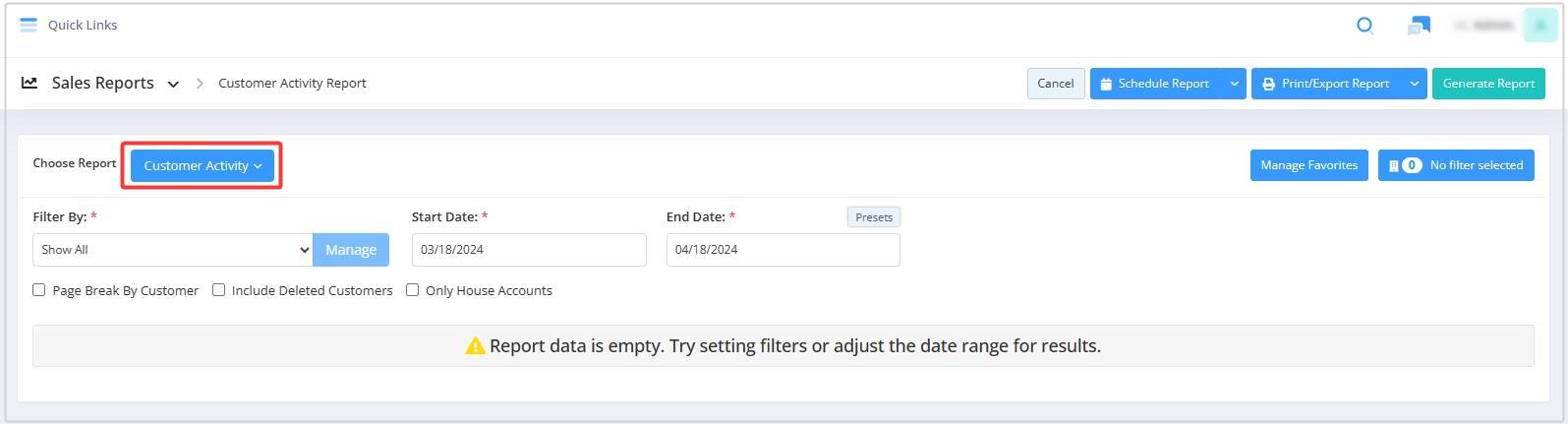Click the Sales Reports chart icon
This screenshot has width=1568, height=424.
click(x=29, y=83)
